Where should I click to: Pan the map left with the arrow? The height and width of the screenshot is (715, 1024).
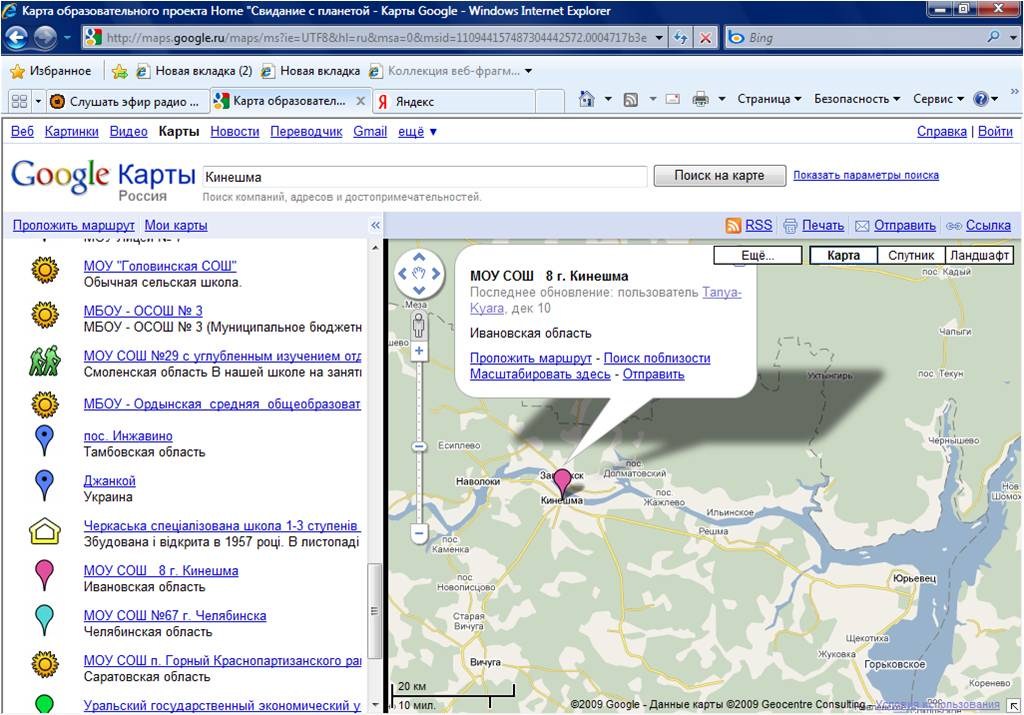(402, 273)
